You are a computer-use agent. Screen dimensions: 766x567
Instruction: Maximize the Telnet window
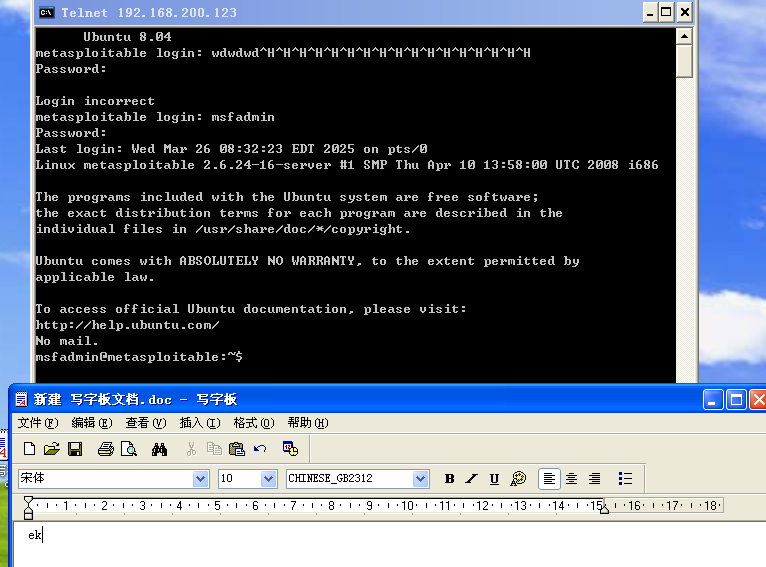click(666, 12)
